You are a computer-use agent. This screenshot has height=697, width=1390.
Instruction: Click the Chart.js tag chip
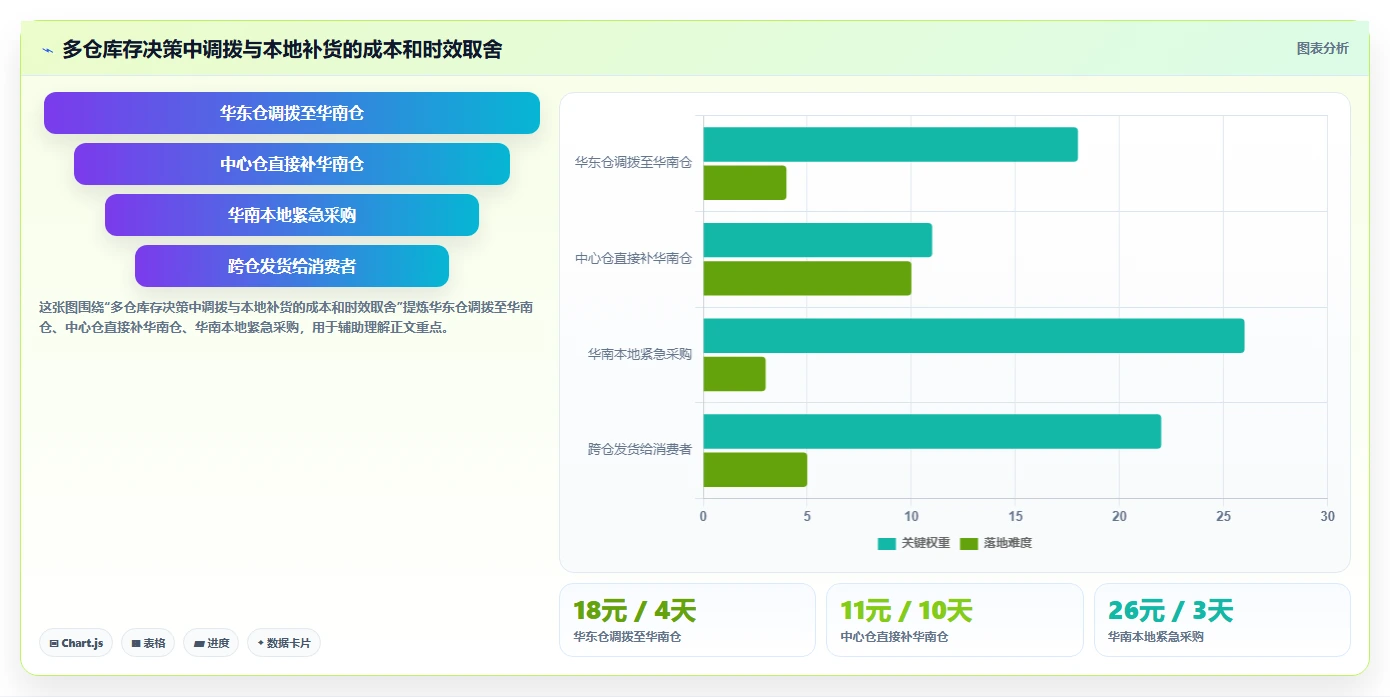tap(76, 643)
